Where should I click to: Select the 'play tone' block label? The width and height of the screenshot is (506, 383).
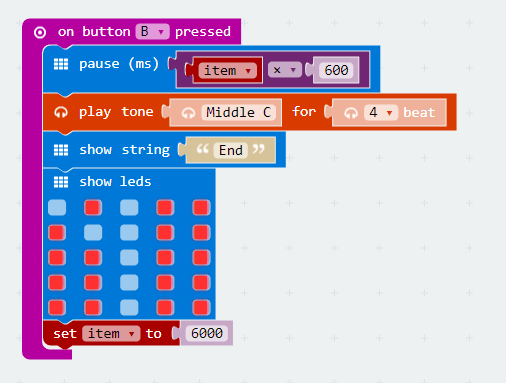(x=116, y=112)
